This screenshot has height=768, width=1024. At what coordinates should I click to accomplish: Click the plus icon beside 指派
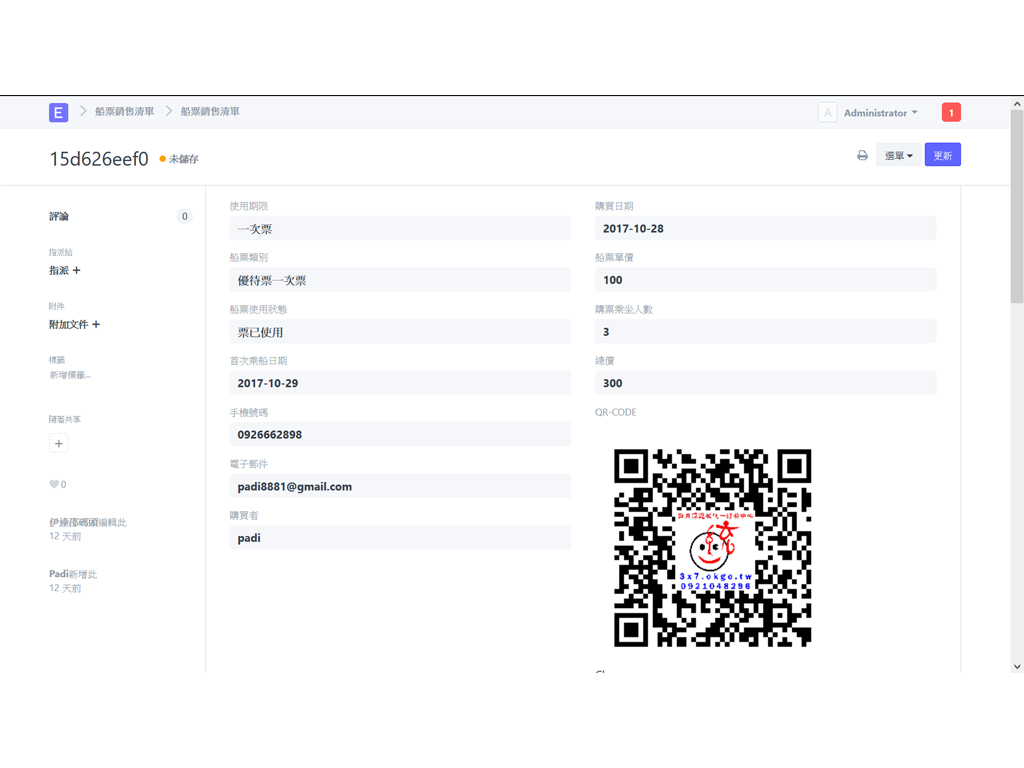pyautogui.click(x=77, y=271)
